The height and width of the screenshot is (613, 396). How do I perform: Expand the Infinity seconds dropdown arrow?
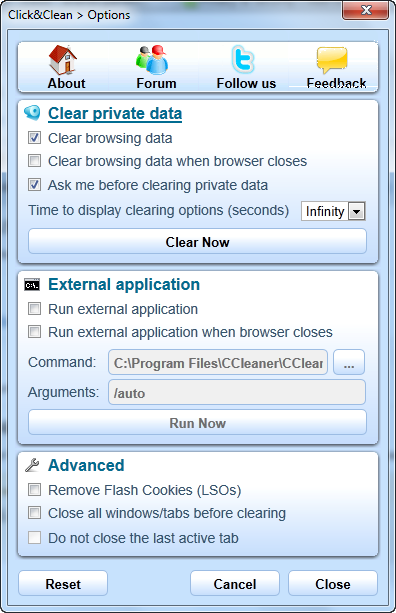coord(356,212)
